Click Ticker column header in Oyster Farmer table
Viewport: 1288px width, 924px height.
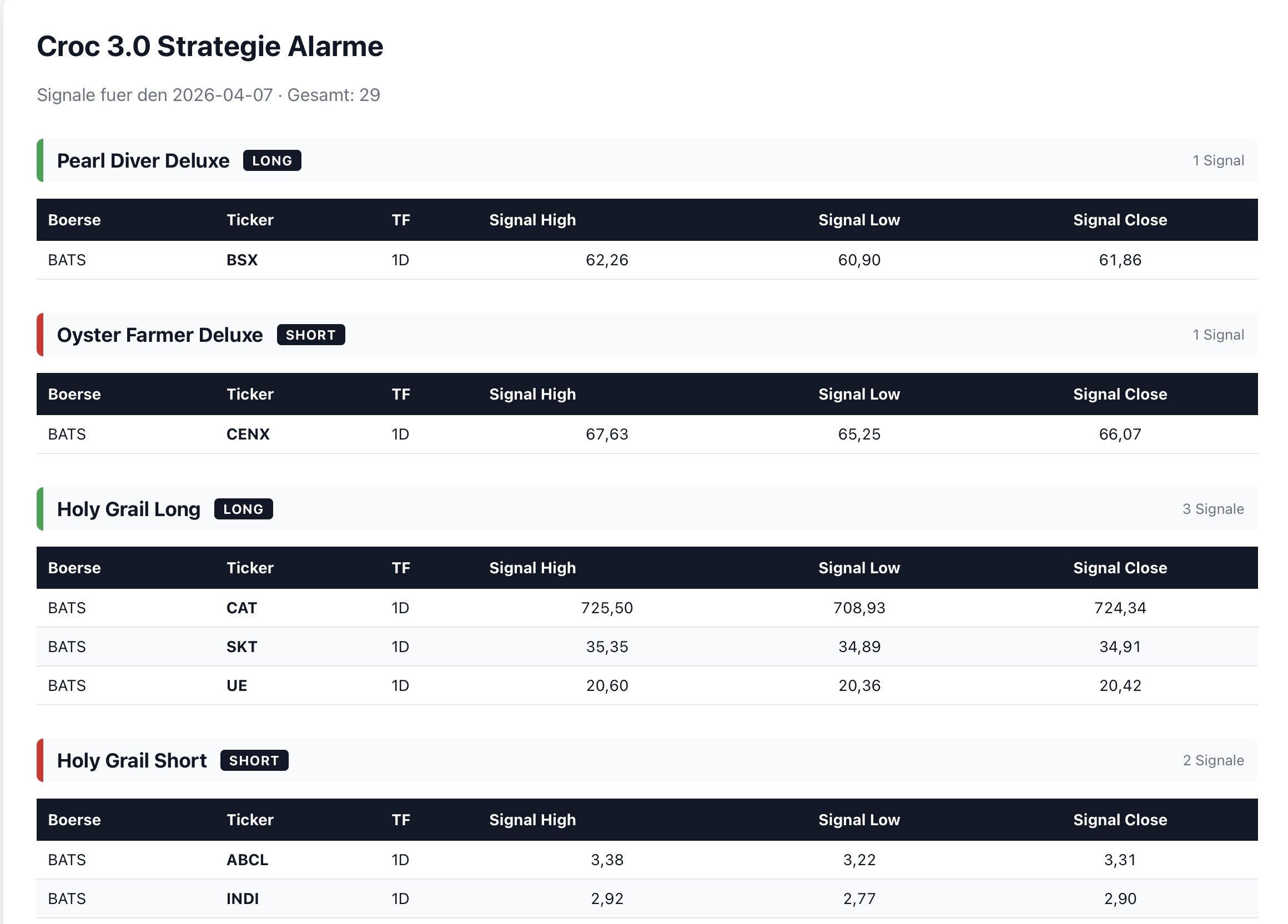coord(250,394)
